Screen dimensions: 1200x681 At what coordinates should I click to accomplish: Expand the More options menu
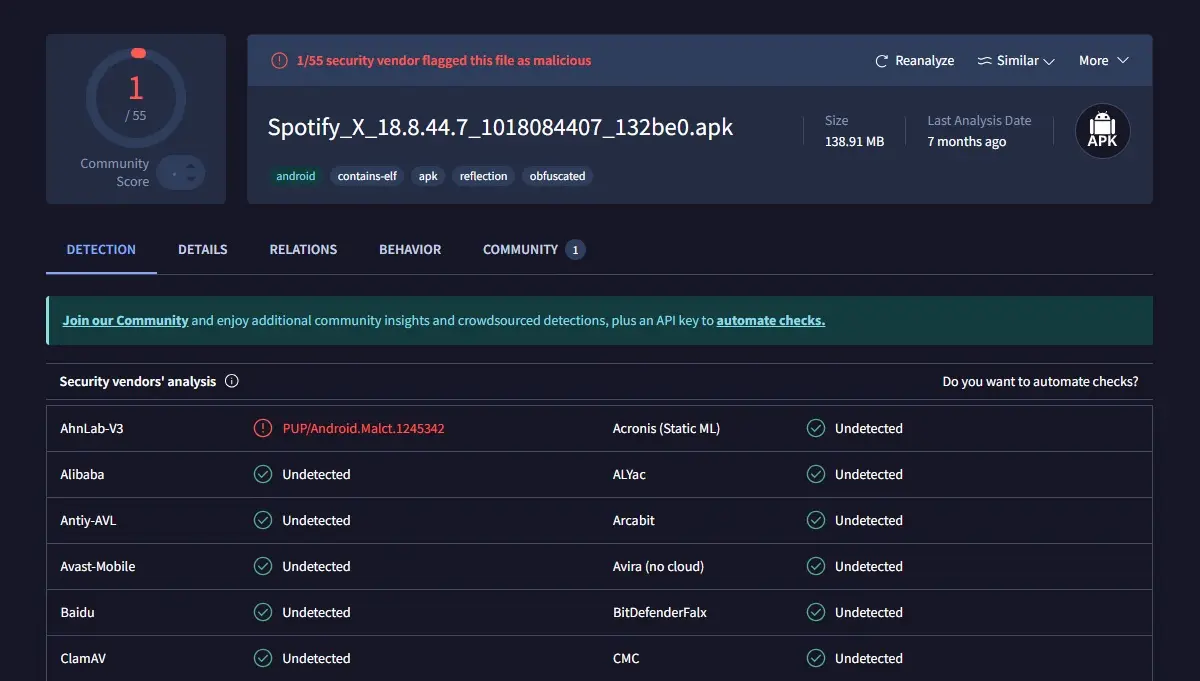pyautogui.click(x=1102, y=60)
